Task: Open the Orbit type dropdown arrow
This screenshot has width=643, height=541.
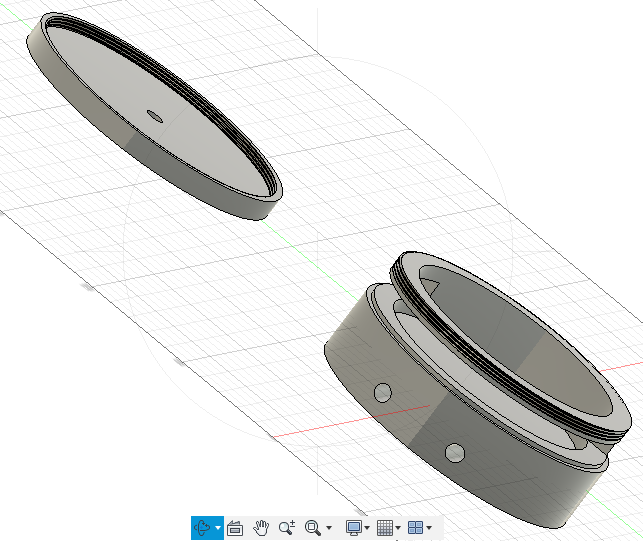Action: [x=218, y=528]
